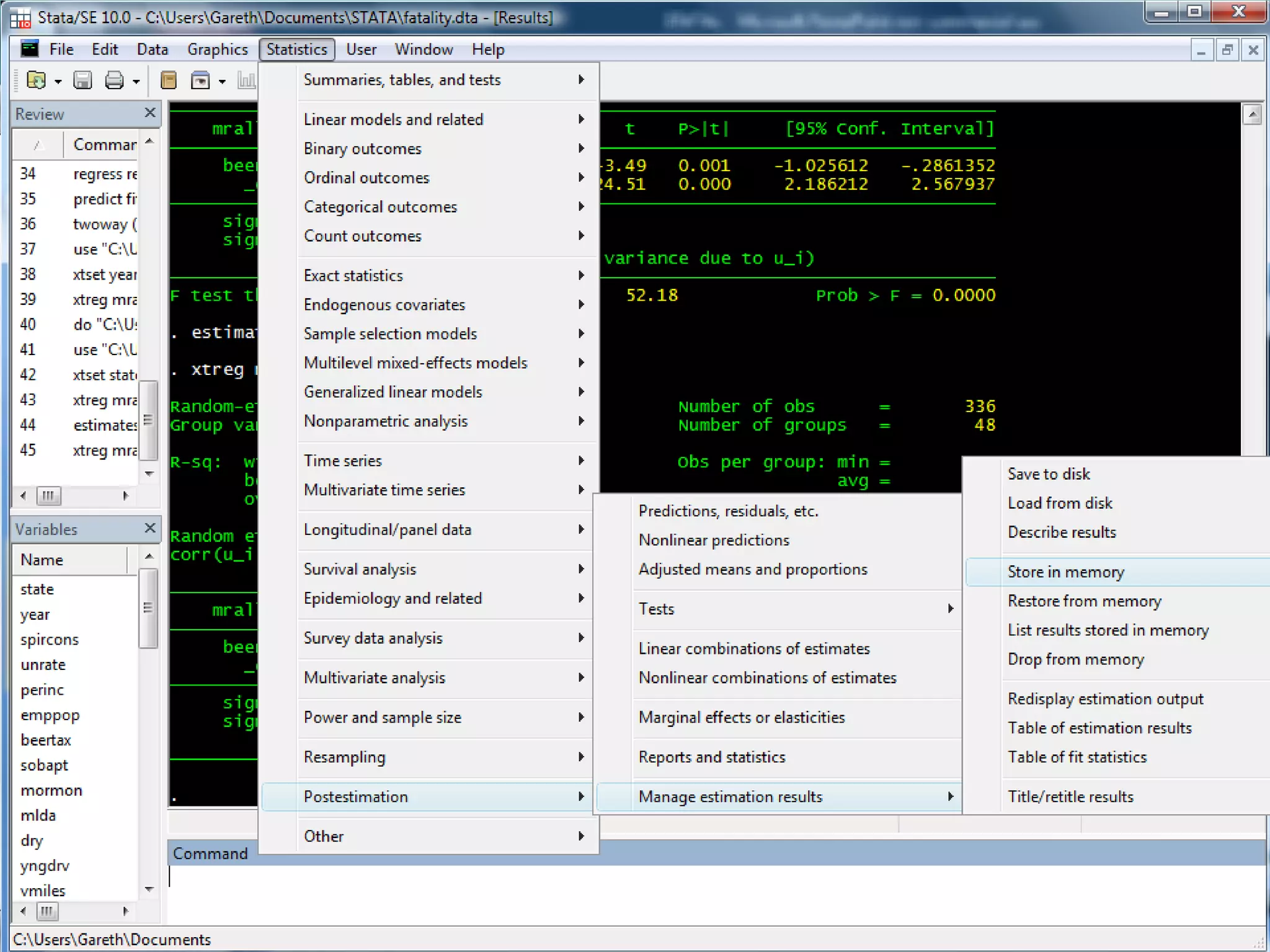The height and width of the screenshot is (952, 1270).
Task: Close the Review panel
Action: click(x=149, y=113)
